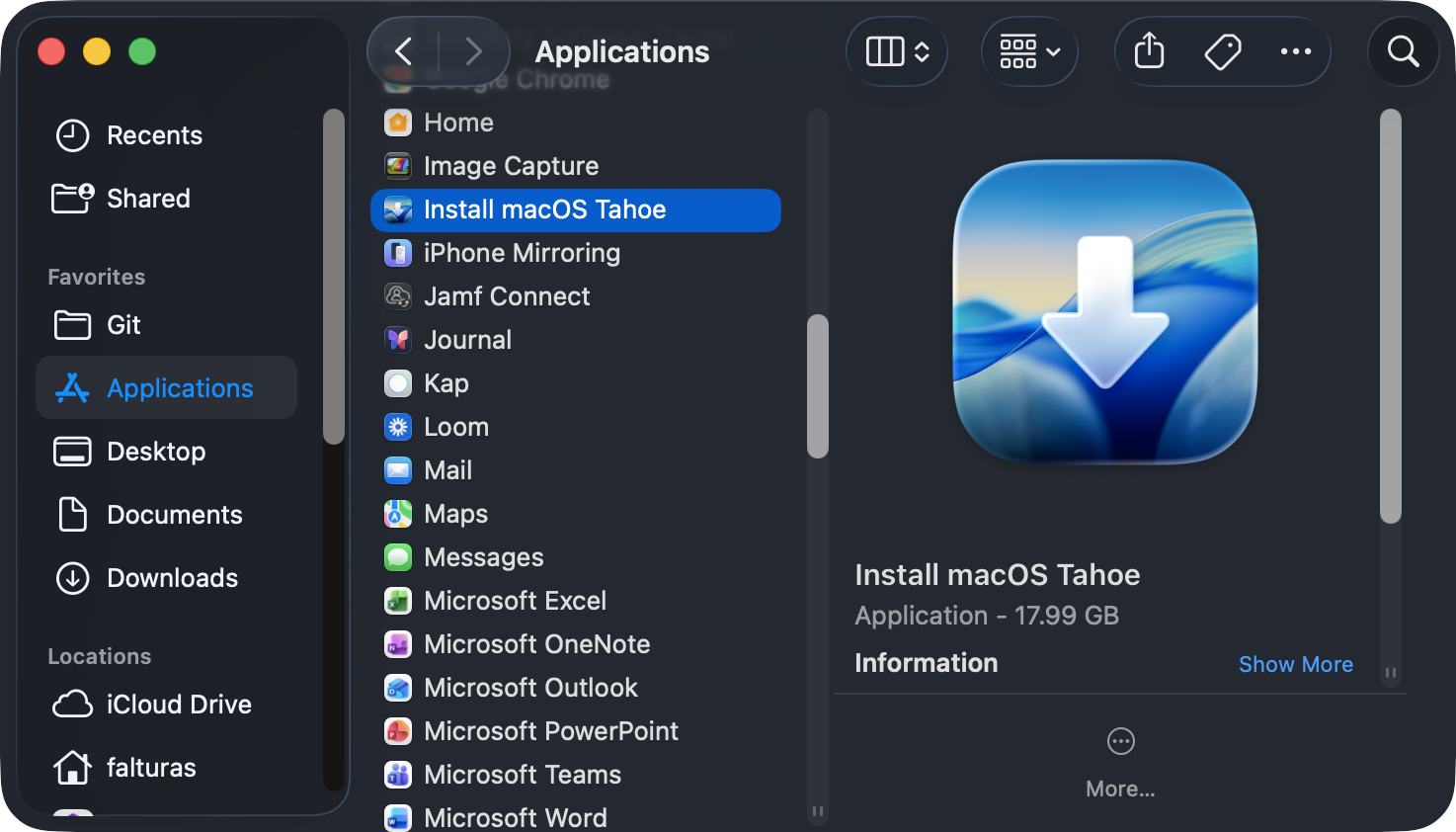Click the file list scrollbar thumb
The image size is (1456, 832).
coord(817,385)
